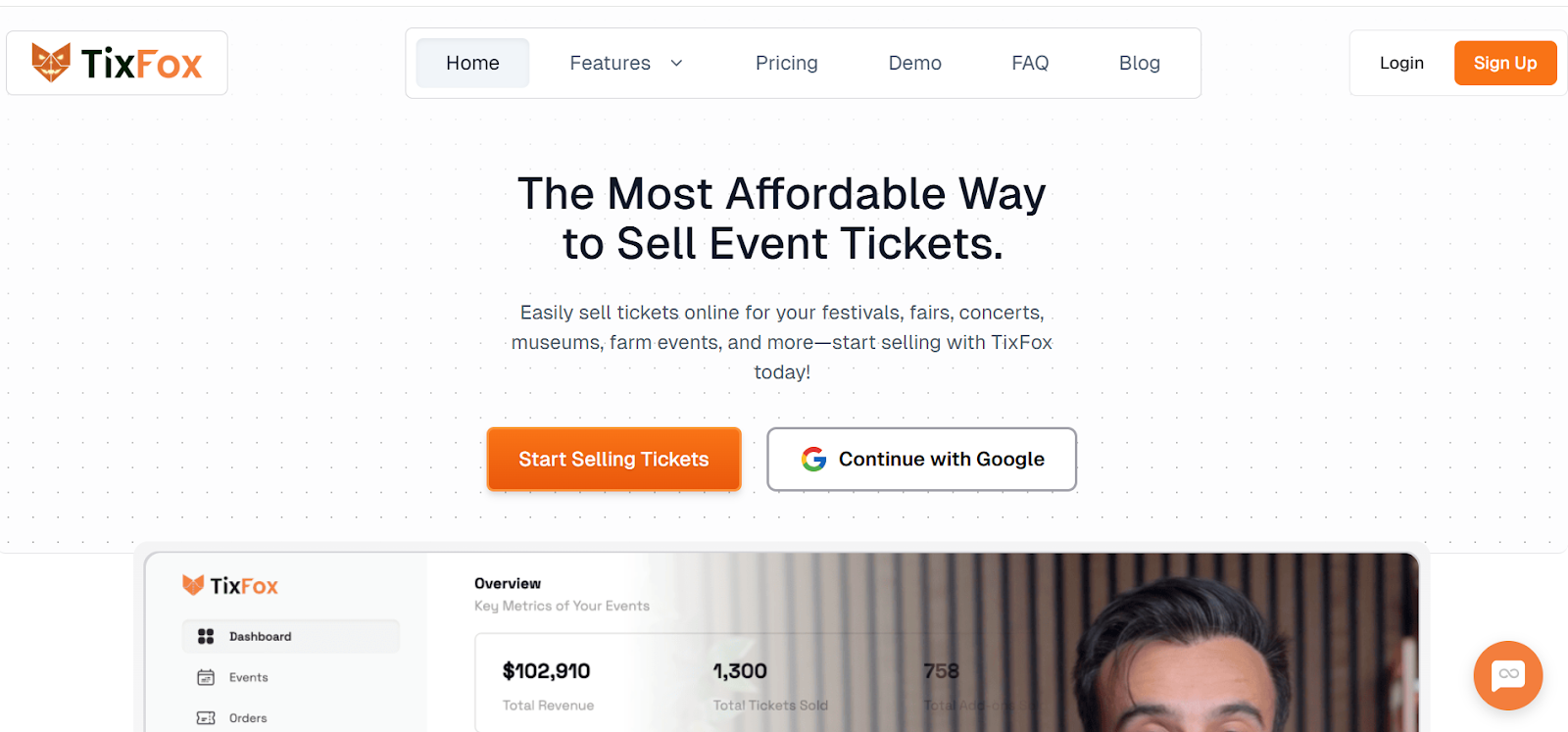Image resolution: width=1568 pixels, height=732 pixels.
Task: Go to the Home nav item
Action: [x=472, y=63]
